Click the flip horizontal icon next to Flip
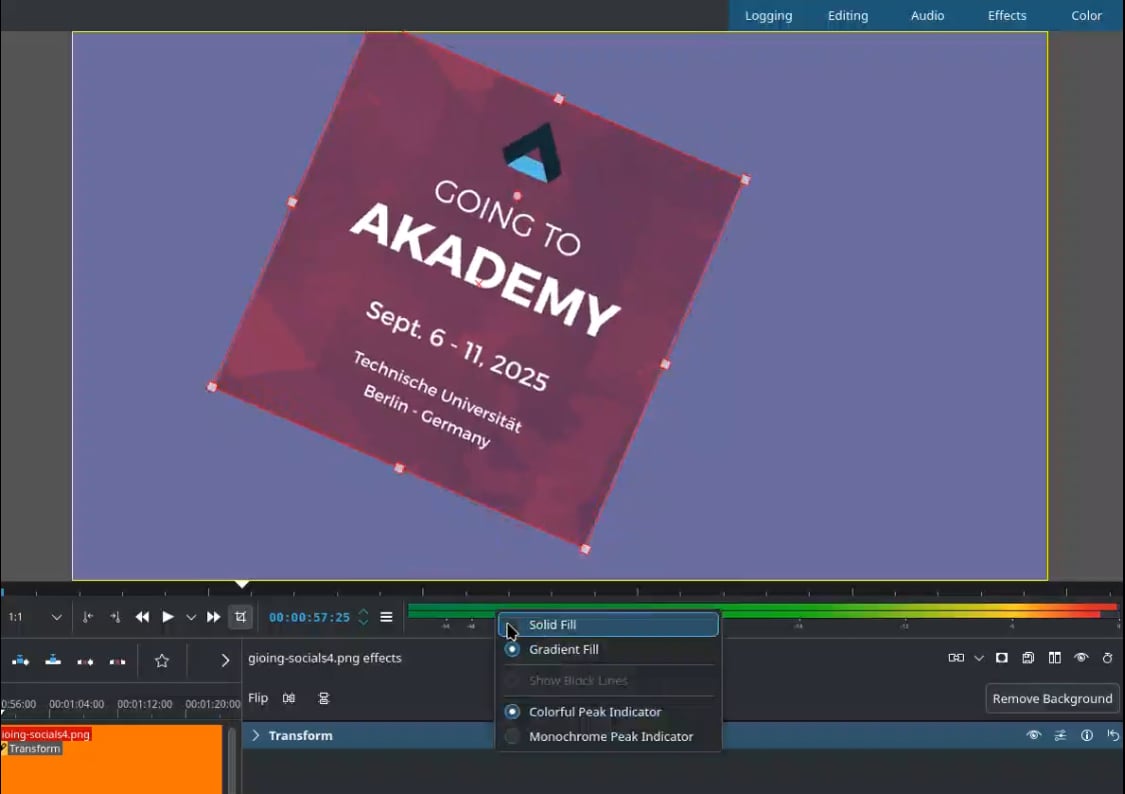The width and height of the screenshot is (1125, 794). pyautogui.click(x=289, y=698)
